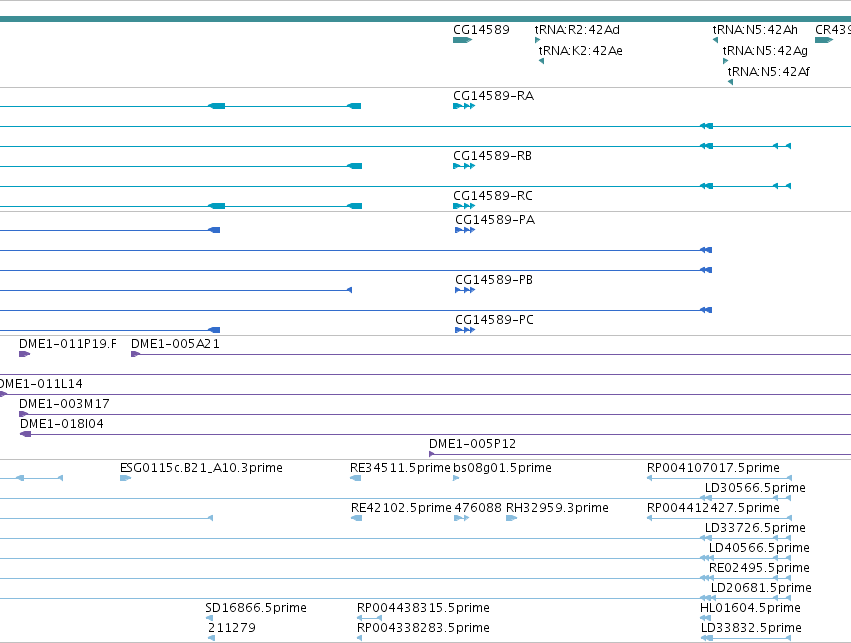Screen dimensions: 851x643
Task: Select the bs08g01.5prime EST arrowhead
Action: 456,478
